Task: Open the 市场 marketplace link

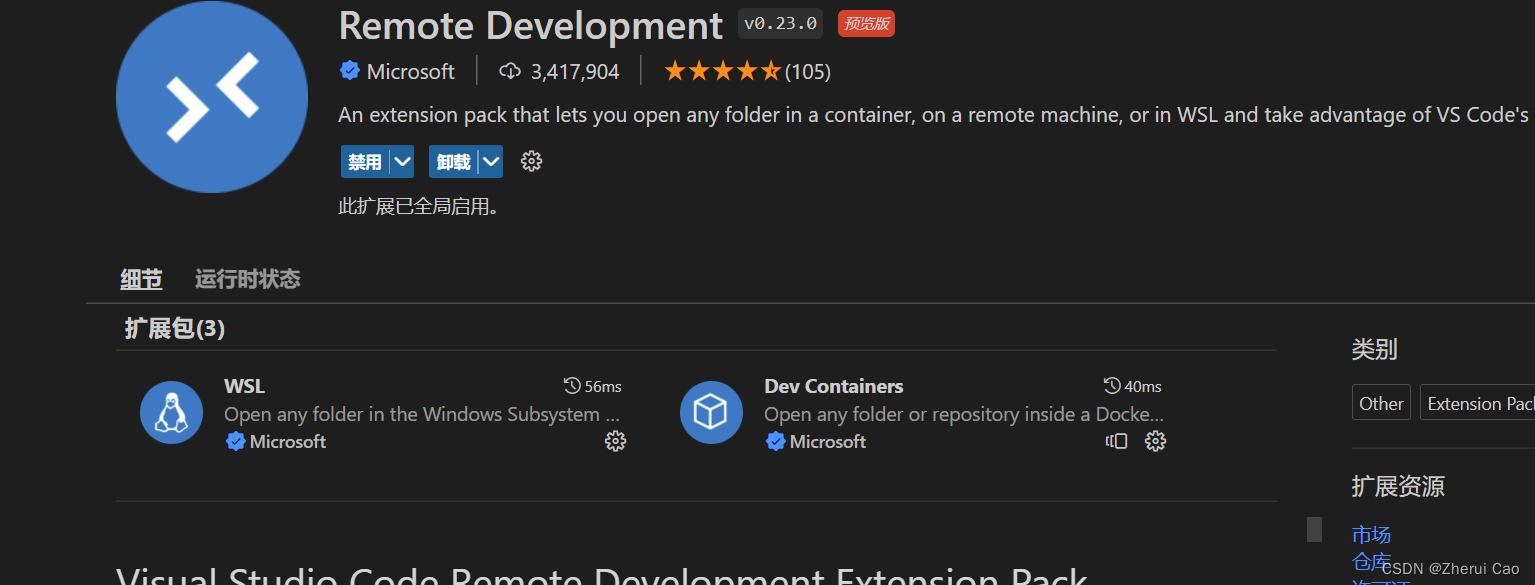Action: point(1371,534)
